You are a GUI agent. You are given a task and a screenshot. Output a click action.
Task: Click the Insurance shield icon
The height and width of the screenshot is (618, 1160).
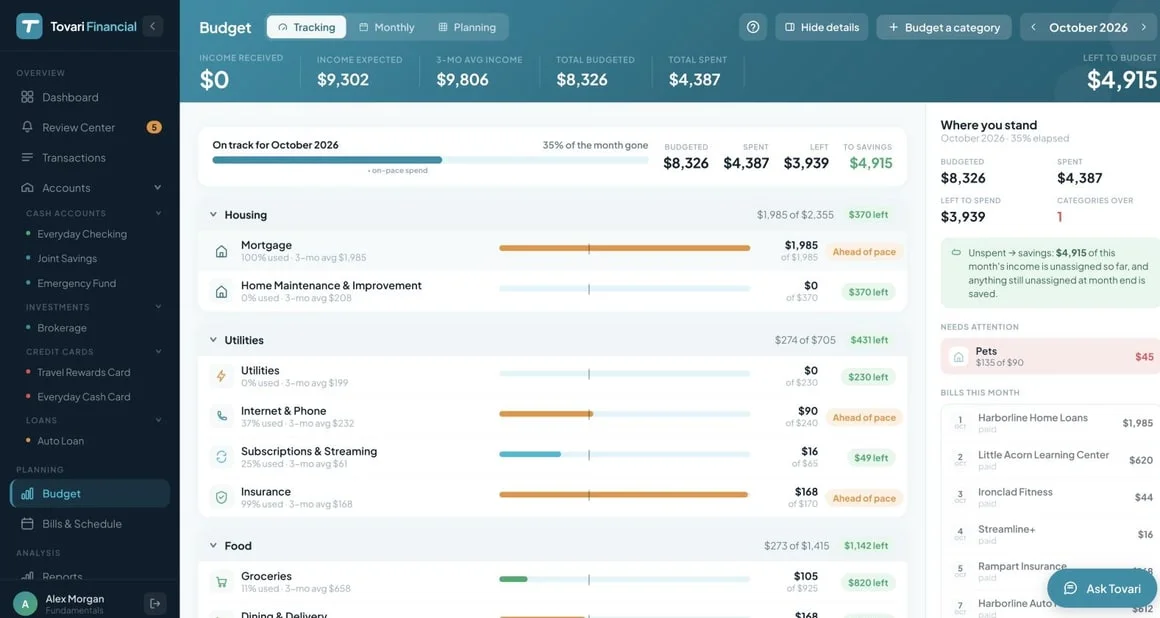[x=221, y=497]
